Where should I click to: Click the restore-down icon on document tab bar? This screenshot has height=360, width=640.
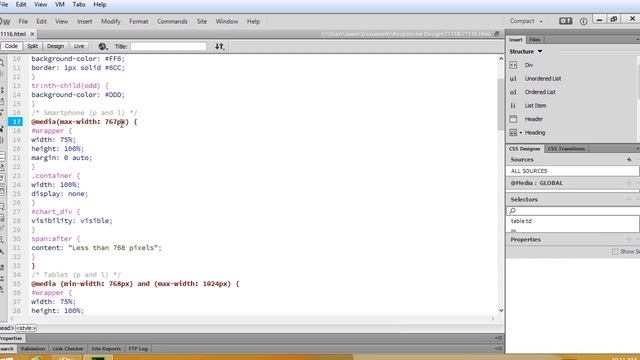(x=496, y=34)
